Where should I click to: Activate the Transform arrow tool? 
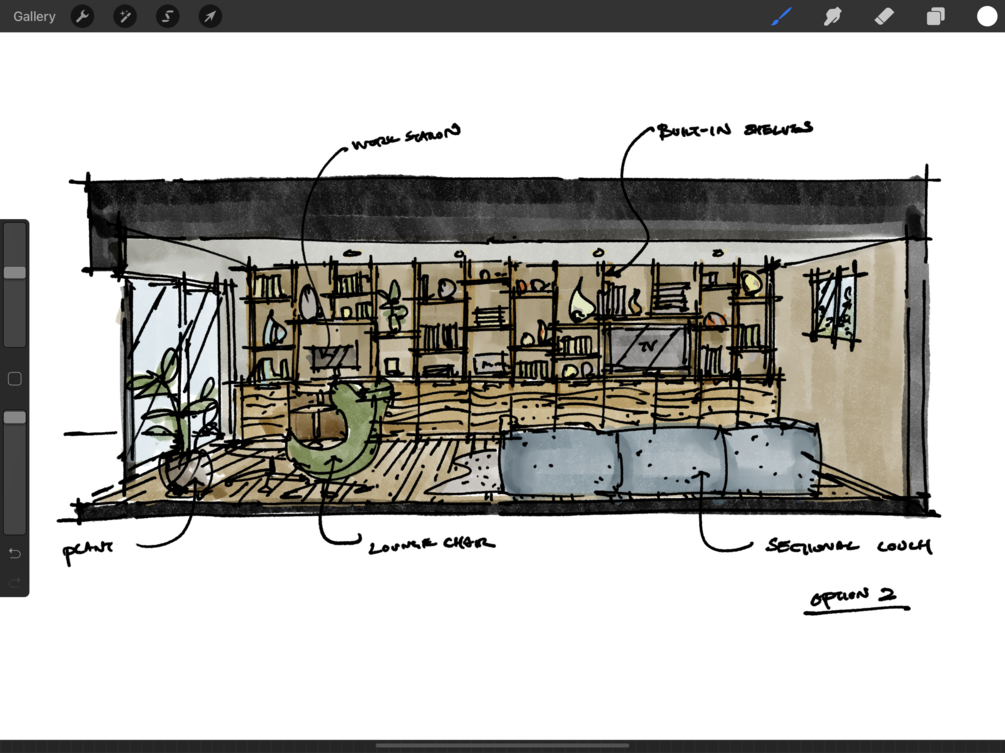(x=210, y=17)
